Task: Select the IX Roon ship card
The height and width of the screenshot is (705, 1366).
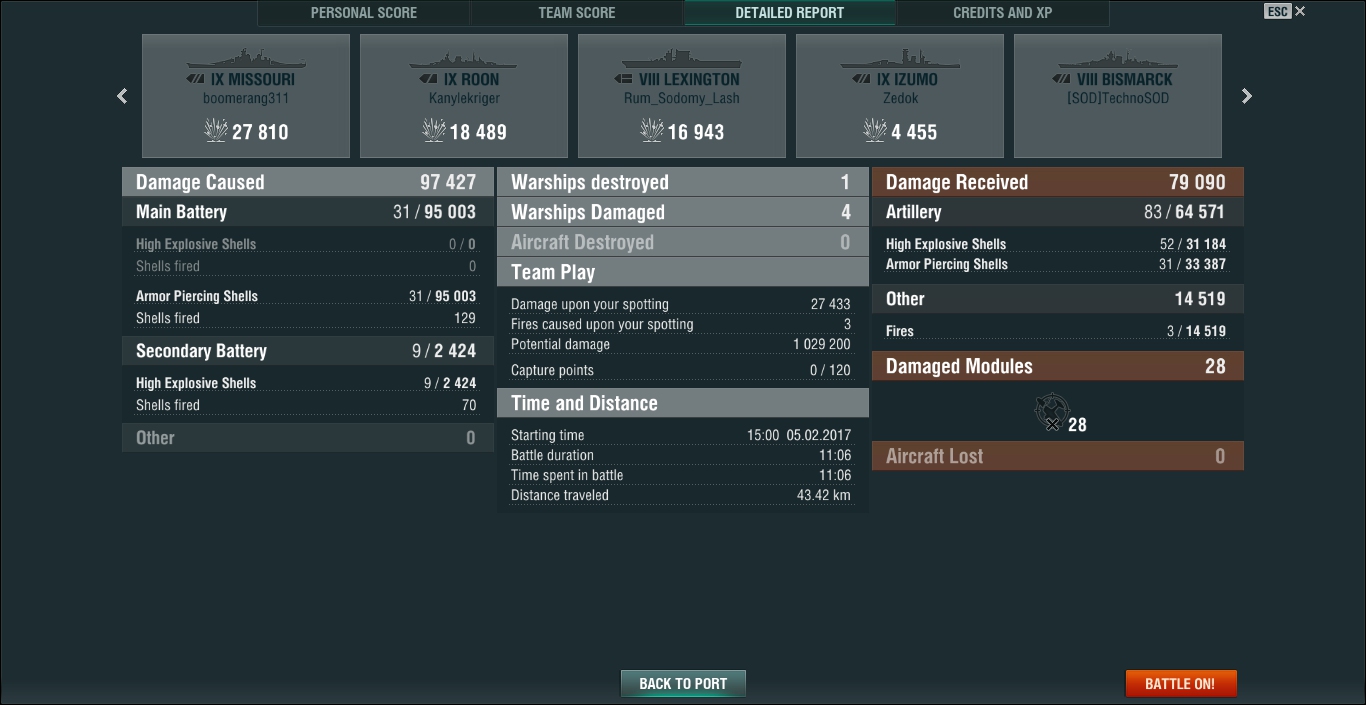Action: click(464, 96)
